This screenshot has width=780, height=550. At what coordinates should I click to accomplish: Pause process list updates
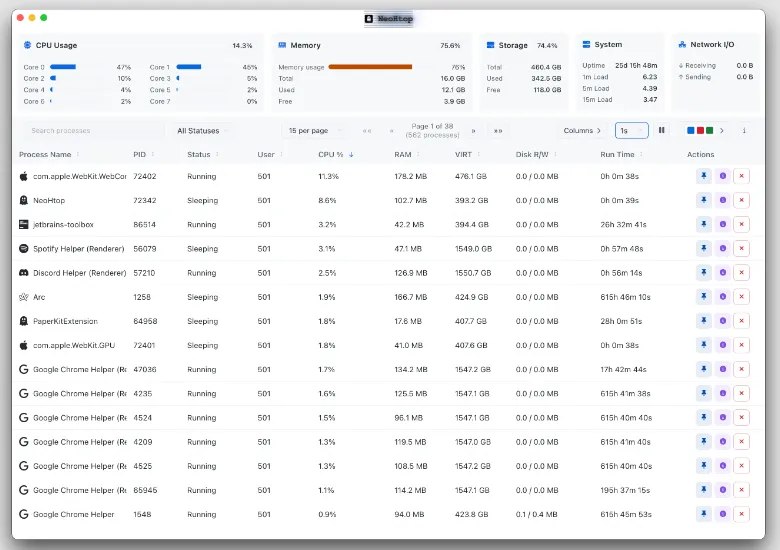(x=661, y=130)
